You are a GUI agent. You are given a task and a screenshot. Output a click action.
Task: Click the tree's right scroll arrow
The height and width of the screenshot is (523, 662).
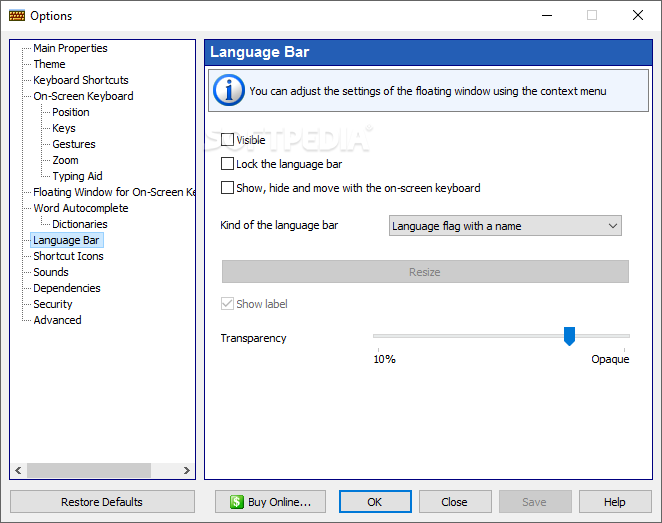[187, 470]
